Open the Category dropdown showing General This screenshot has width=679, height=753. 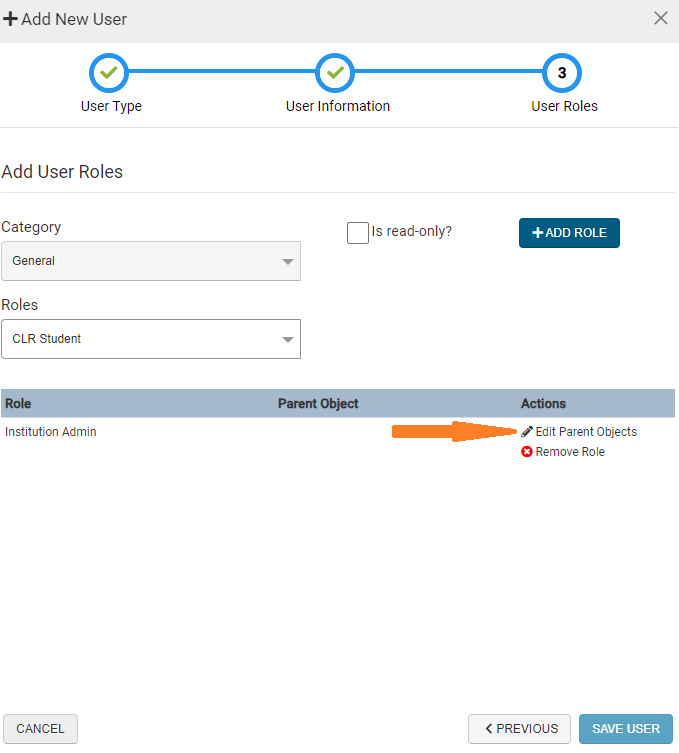(x=151, y=261)
